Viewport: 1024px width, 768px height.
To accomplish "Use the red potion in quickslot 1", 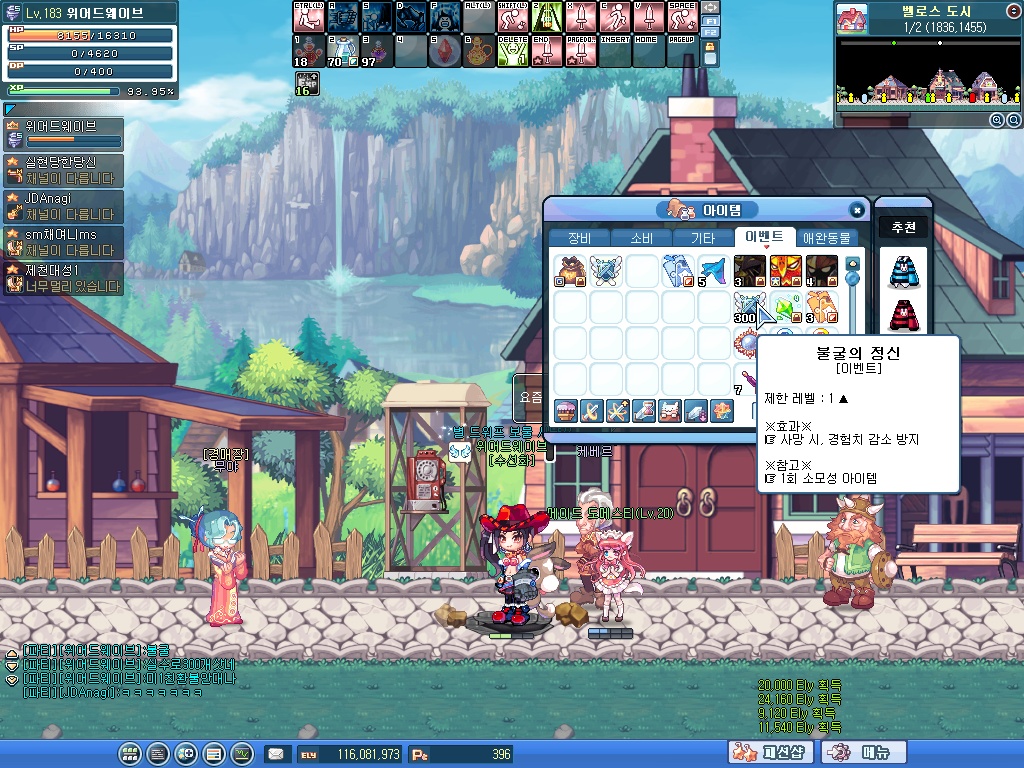I will [307, 50].
